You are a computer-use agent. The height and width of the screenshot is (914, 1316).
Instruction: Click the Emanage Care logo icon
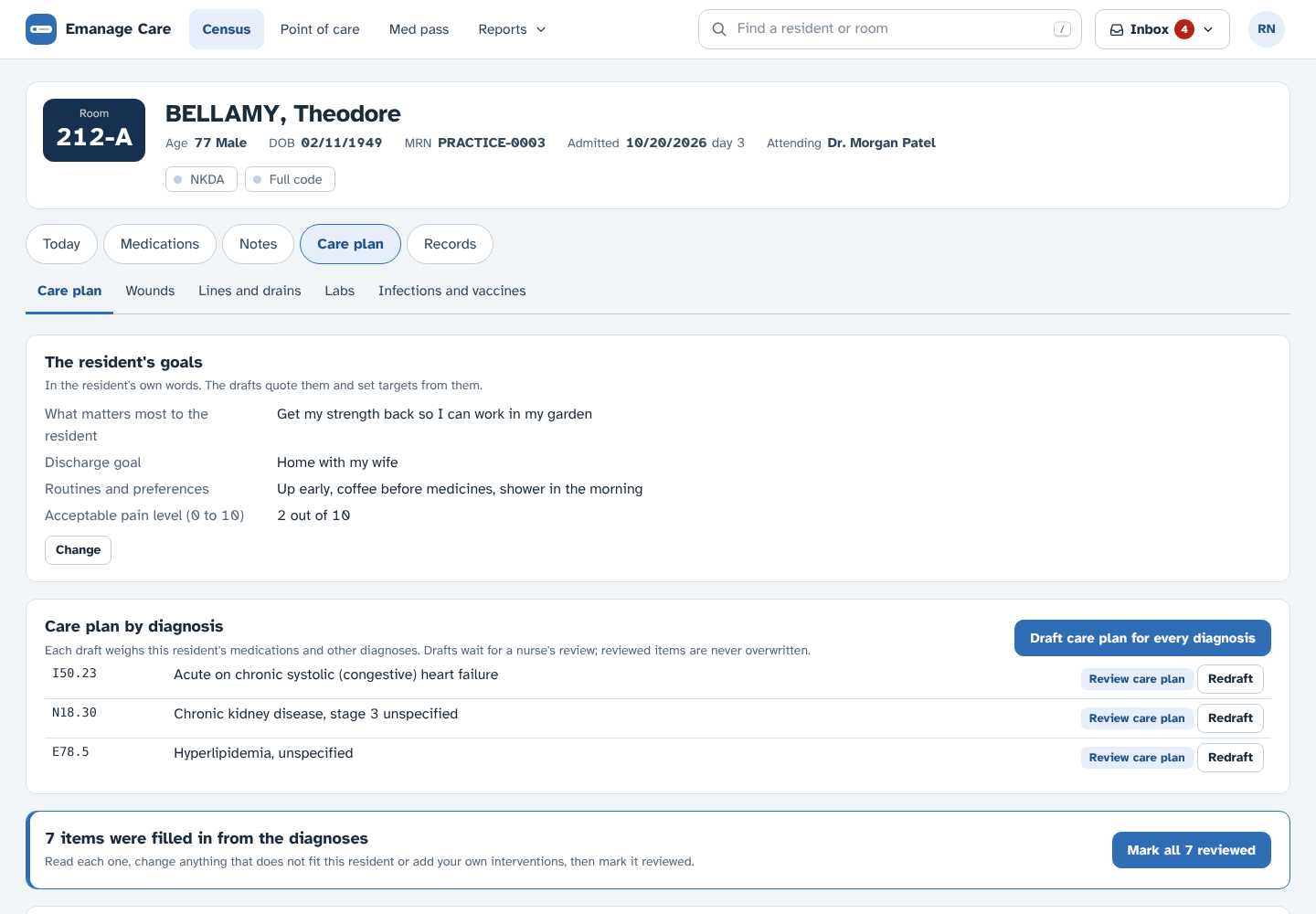(41, 29)
